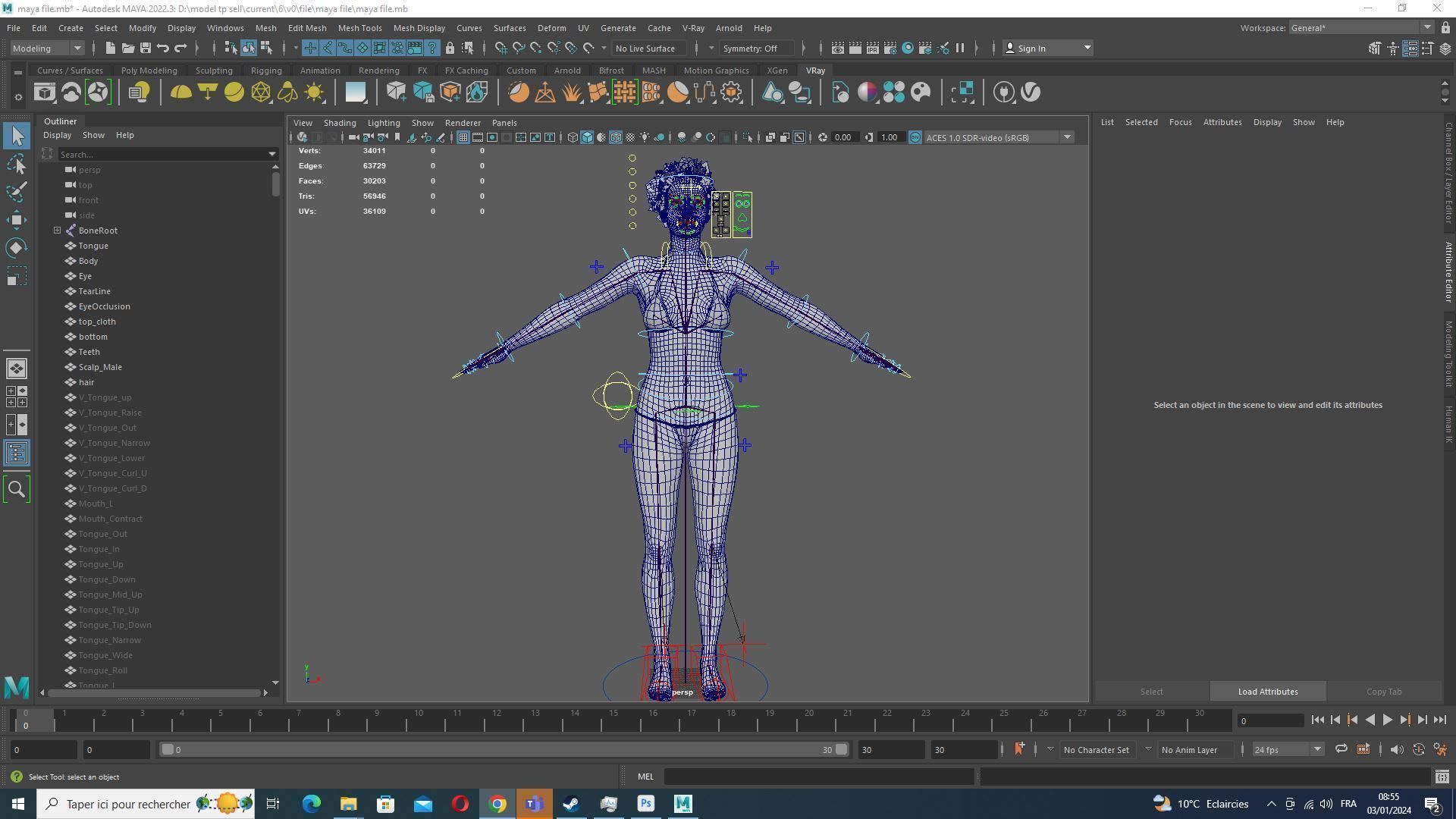The width and height of the screenshot is (1456, 819).
Task: Toggle viewport grid display icon
Action: [x=463, y=137]
